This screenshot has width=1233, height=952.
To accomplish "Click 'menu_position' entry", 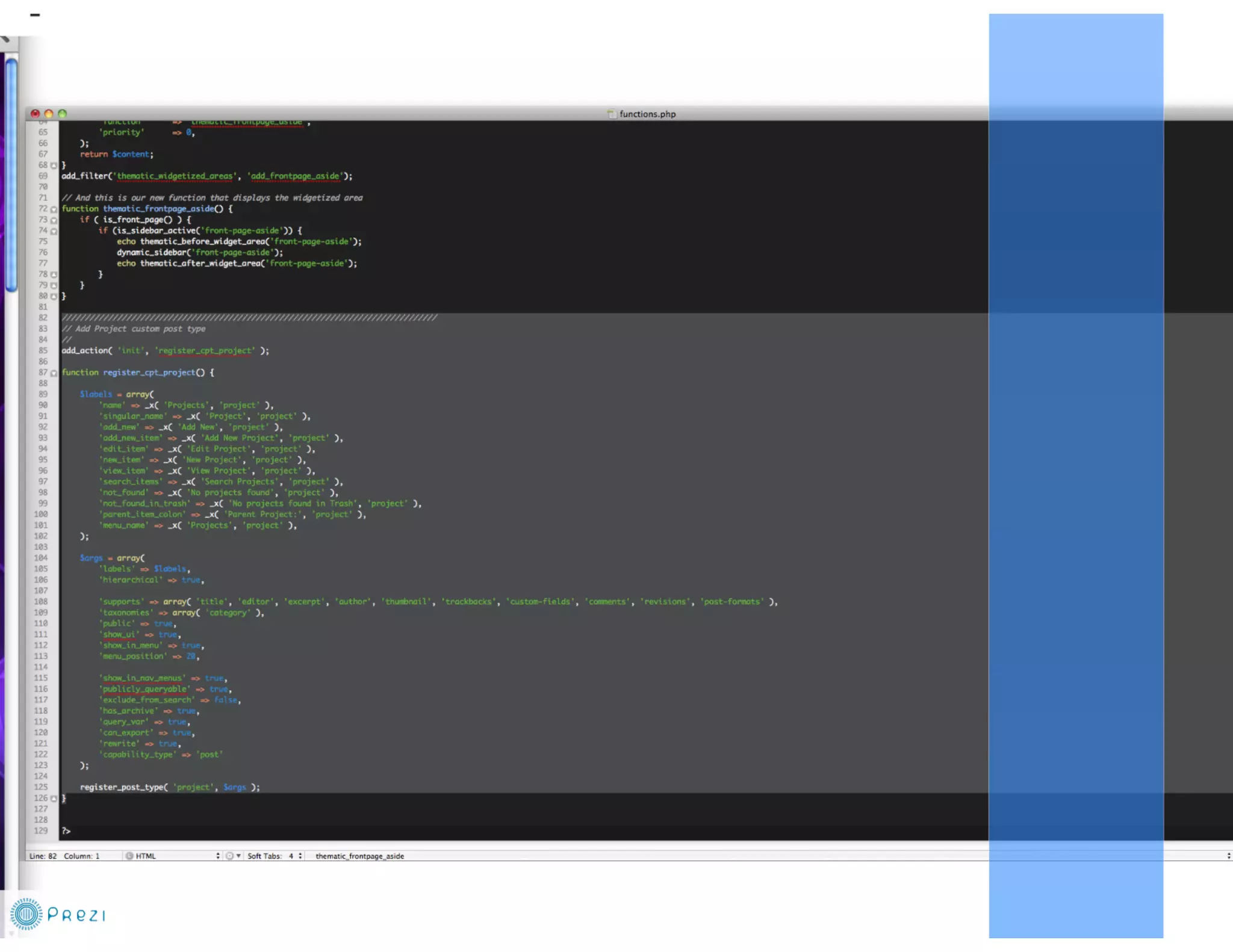I will coord(149,657).
